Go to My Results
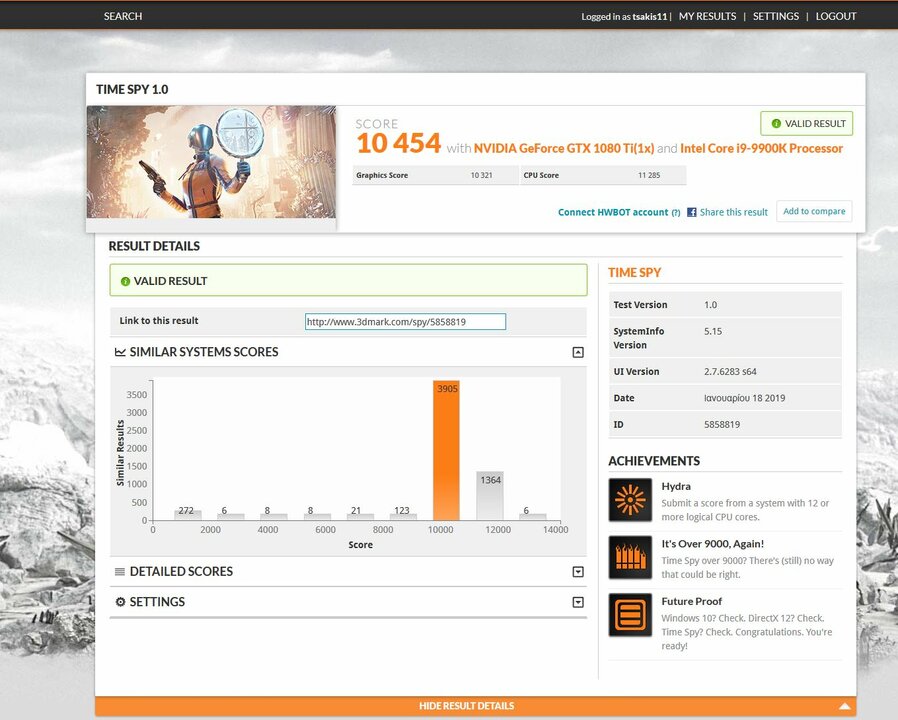Image resolution: width=898 pixels, height=720 pixels. [x=707, y=16]
